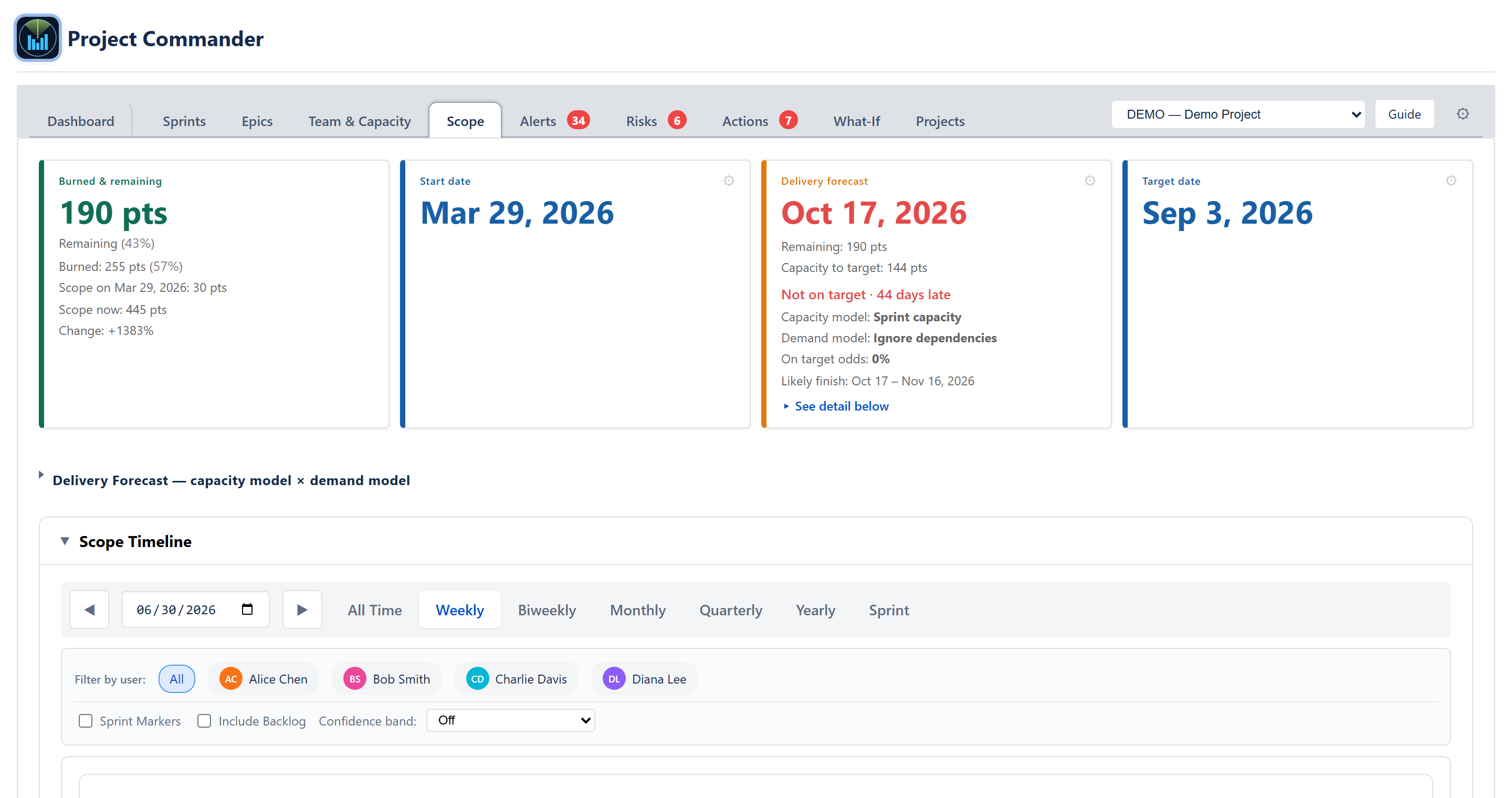Click the Burned: 255 pts (57%) line
Viewport: 1512px width, 798px height.
(x=121, y=266)
